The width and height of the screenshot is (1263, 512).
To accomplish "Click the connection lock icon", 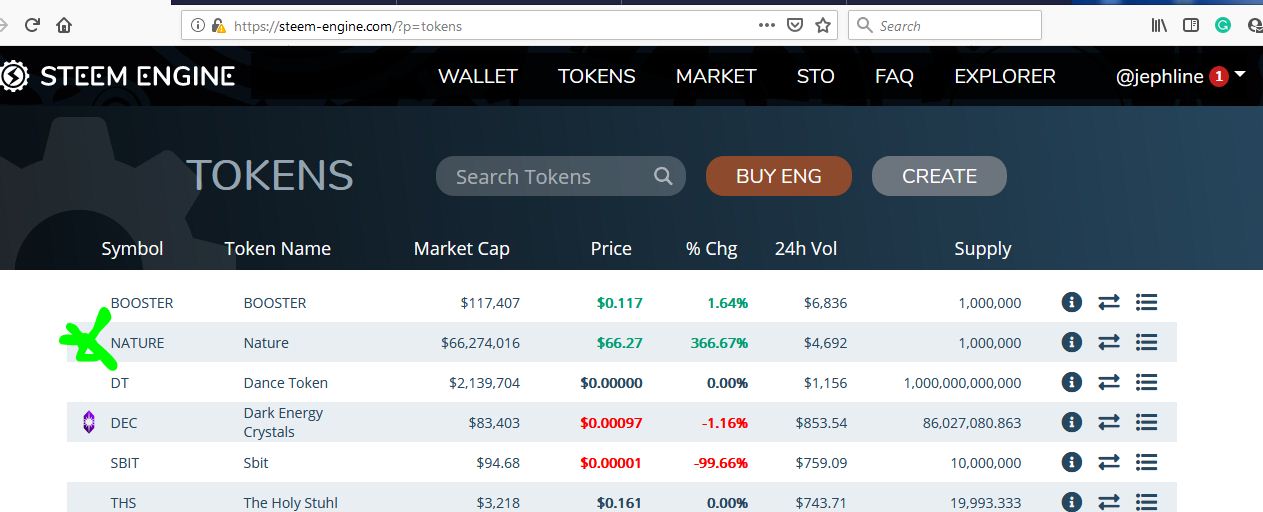I will [x=218, y=26].
